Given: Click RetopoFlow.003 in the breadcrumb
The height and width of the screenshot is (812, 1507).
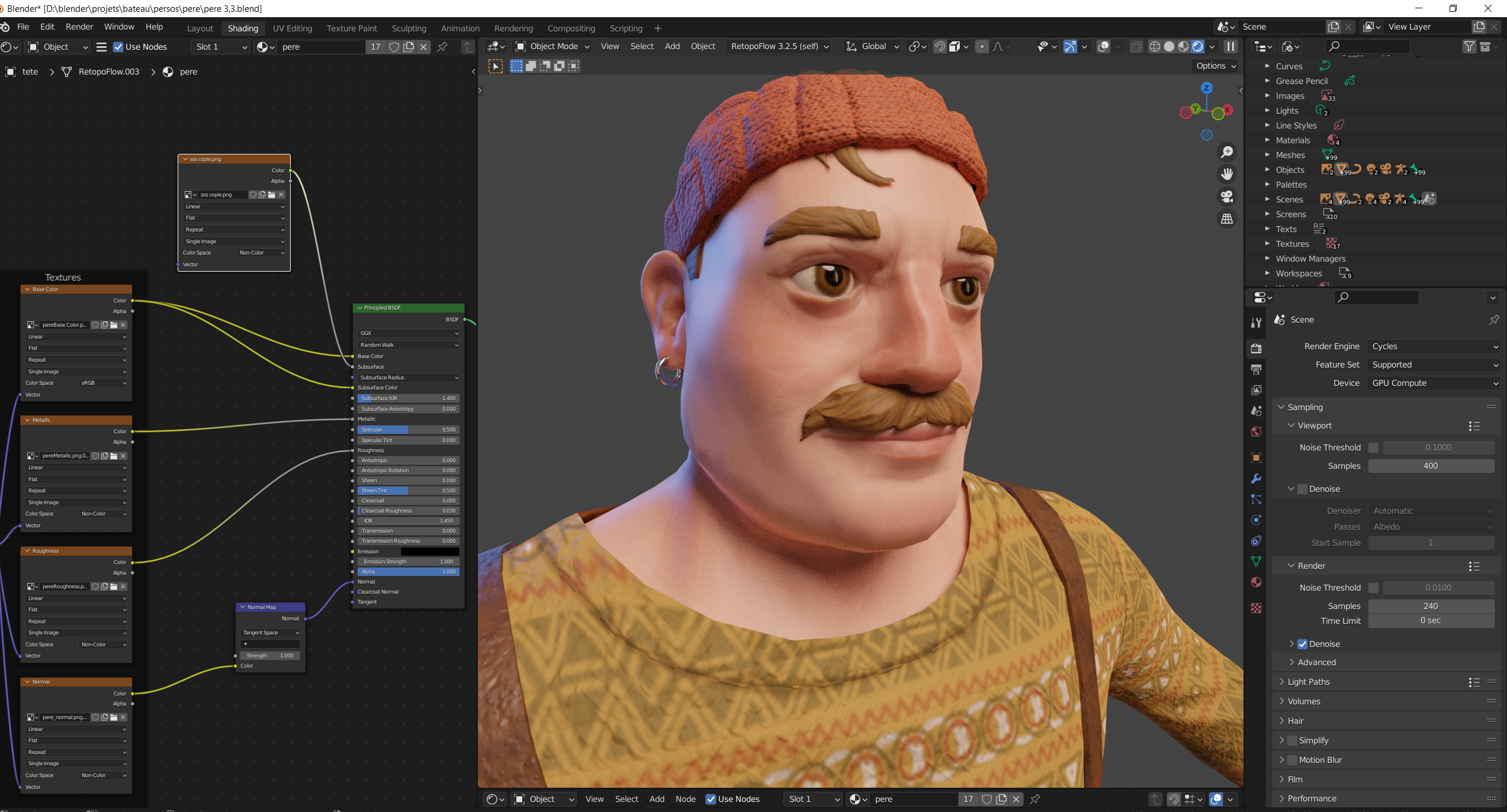Looking at the screenshot, I should pyautogui.click(x=109, y=72).
